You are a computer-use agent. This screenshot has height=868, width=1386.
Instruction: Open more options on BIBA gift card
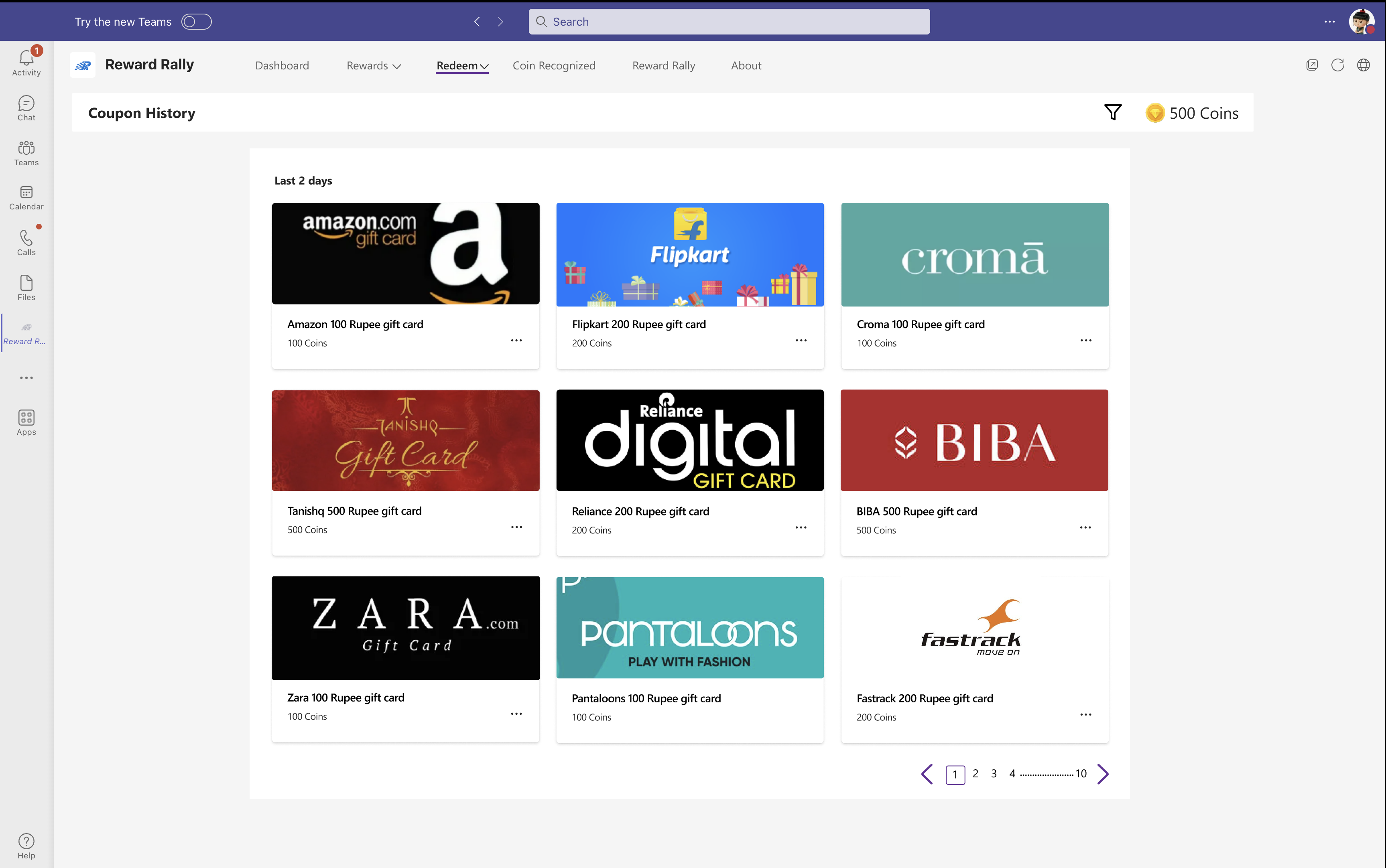(1085, 527)
